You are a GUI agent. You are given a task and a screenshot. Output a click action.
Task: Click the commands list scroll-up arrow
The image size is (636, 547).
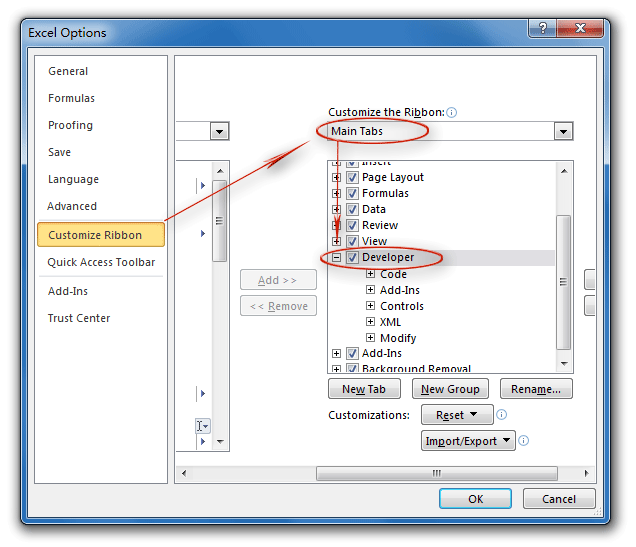click(220, 171)
